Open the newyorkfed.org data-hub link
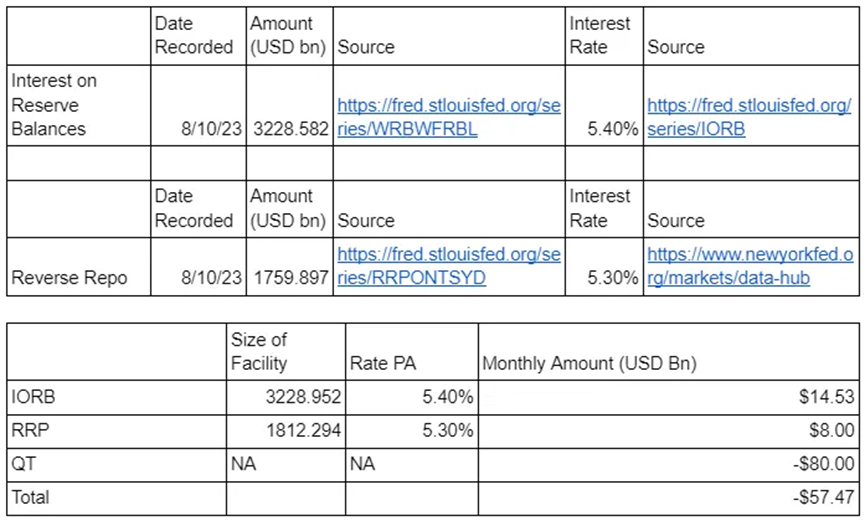 (x=750, y=265)
